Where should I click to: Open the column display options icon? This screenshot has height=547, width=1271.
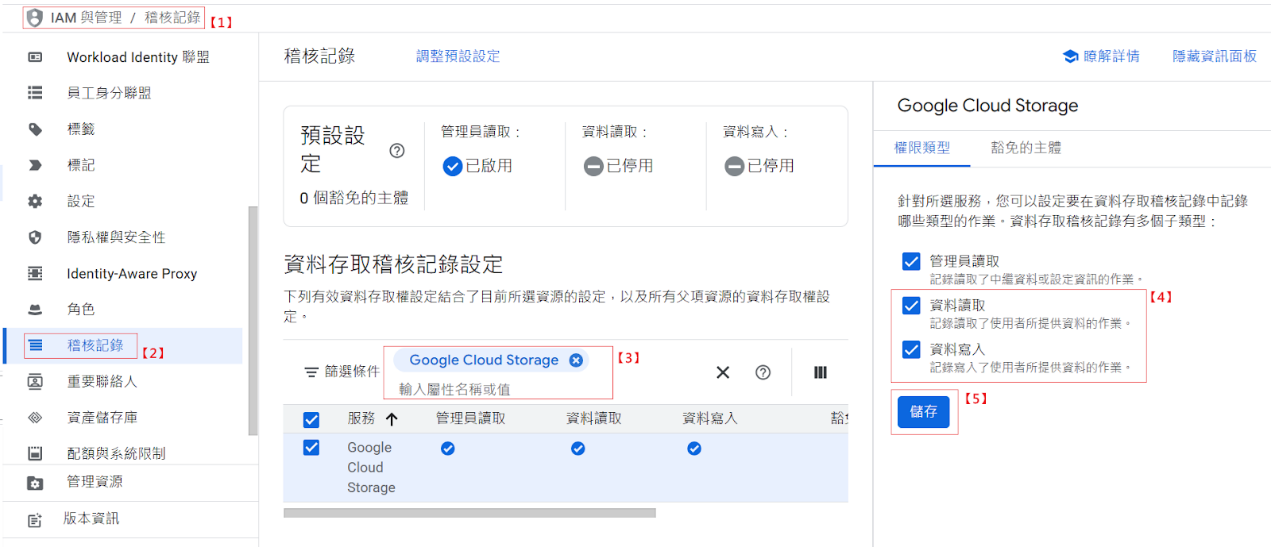pyautogui.click(x=820, y=372)
